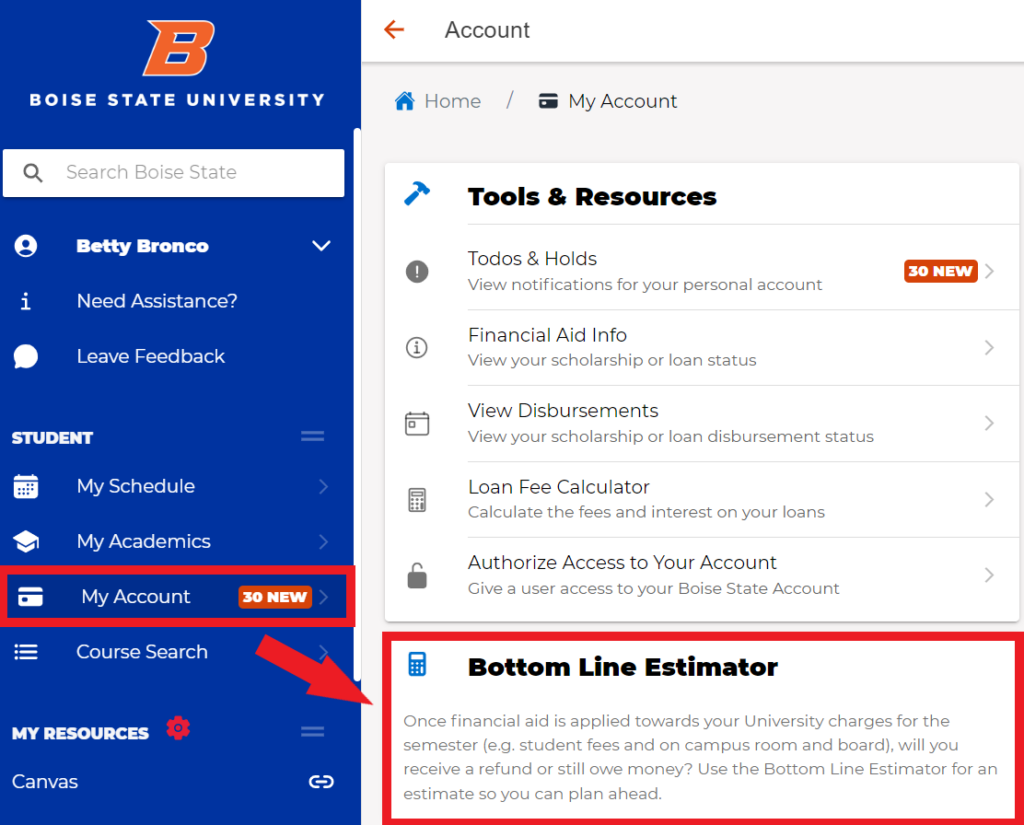The image size is (1024, 825).
Task: Click the Account page title
Action: click(x=487, y=30)
